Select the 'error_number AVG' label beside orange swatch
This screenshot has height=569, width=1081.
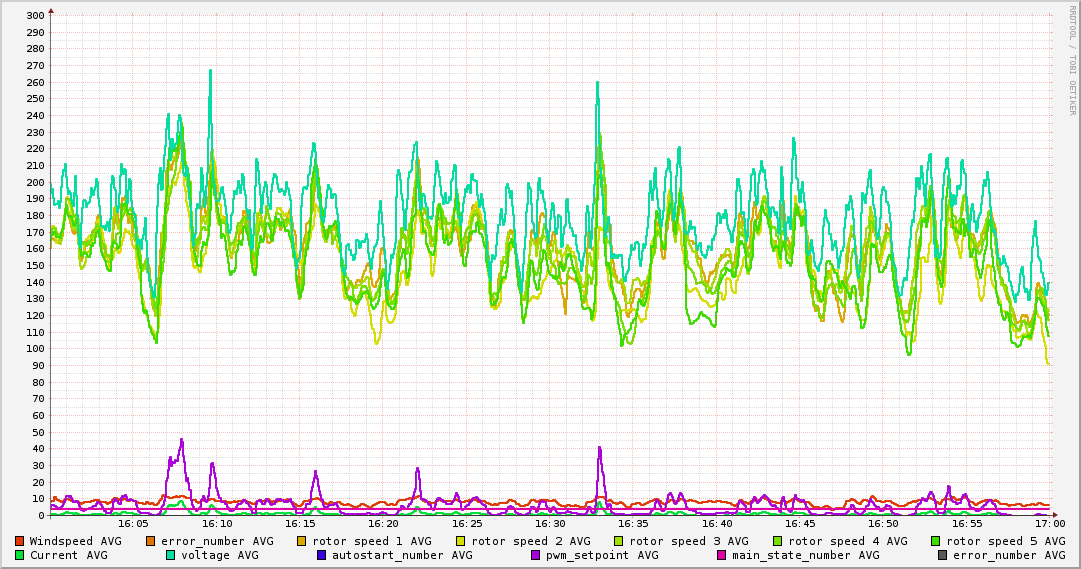coord(217,542)
